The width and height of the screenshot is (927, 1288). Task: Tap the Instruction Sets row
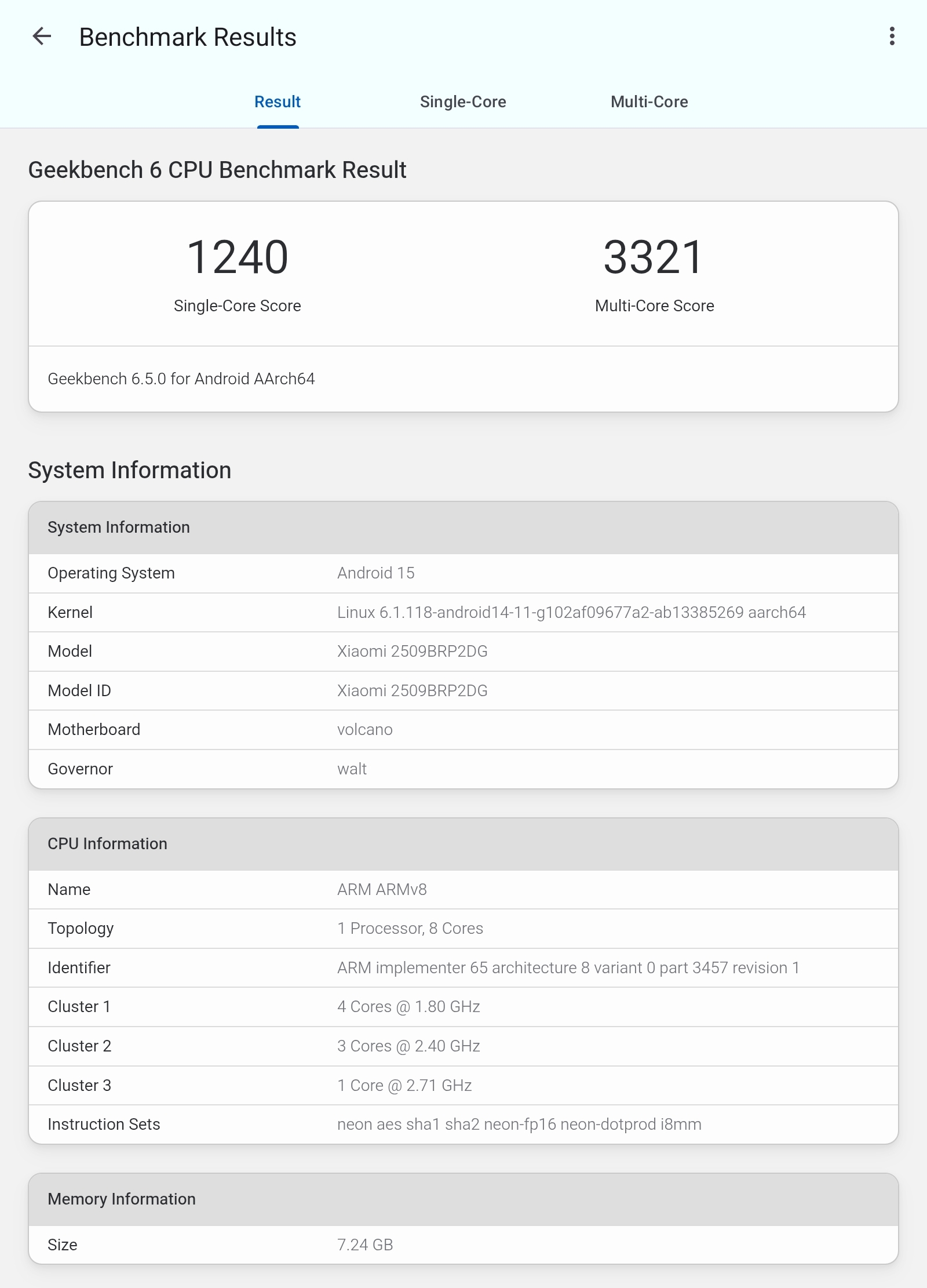[462, 1125]
